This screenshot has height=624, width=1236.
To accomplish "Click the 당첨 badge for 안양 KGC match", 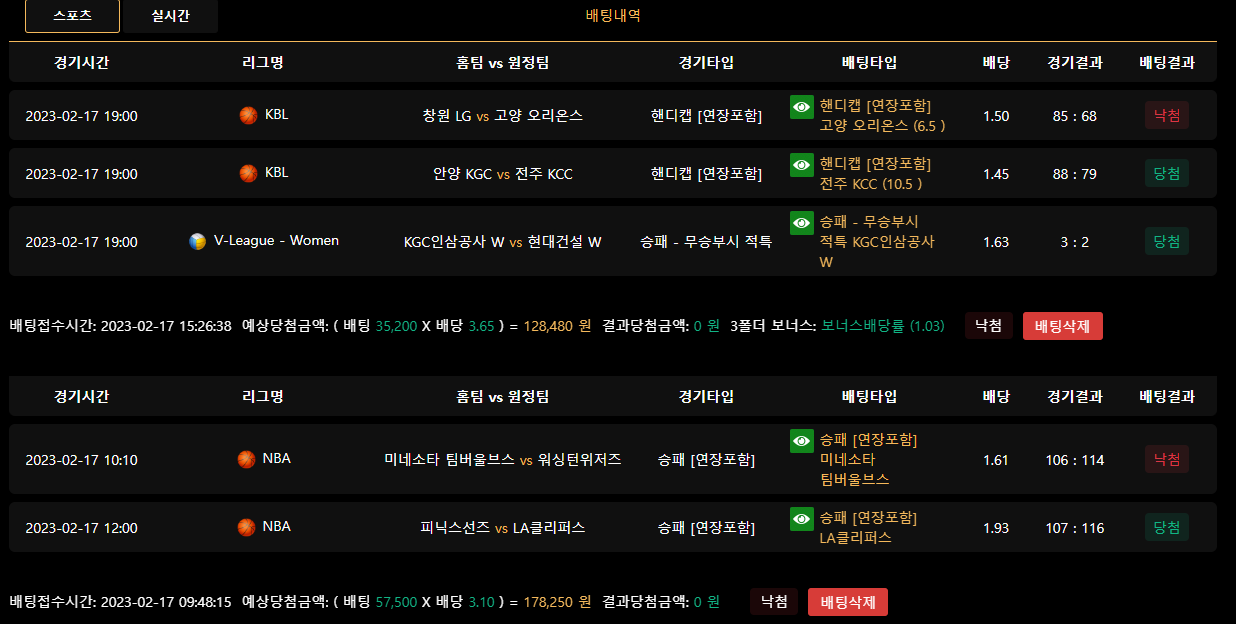I will (1167, 173).
